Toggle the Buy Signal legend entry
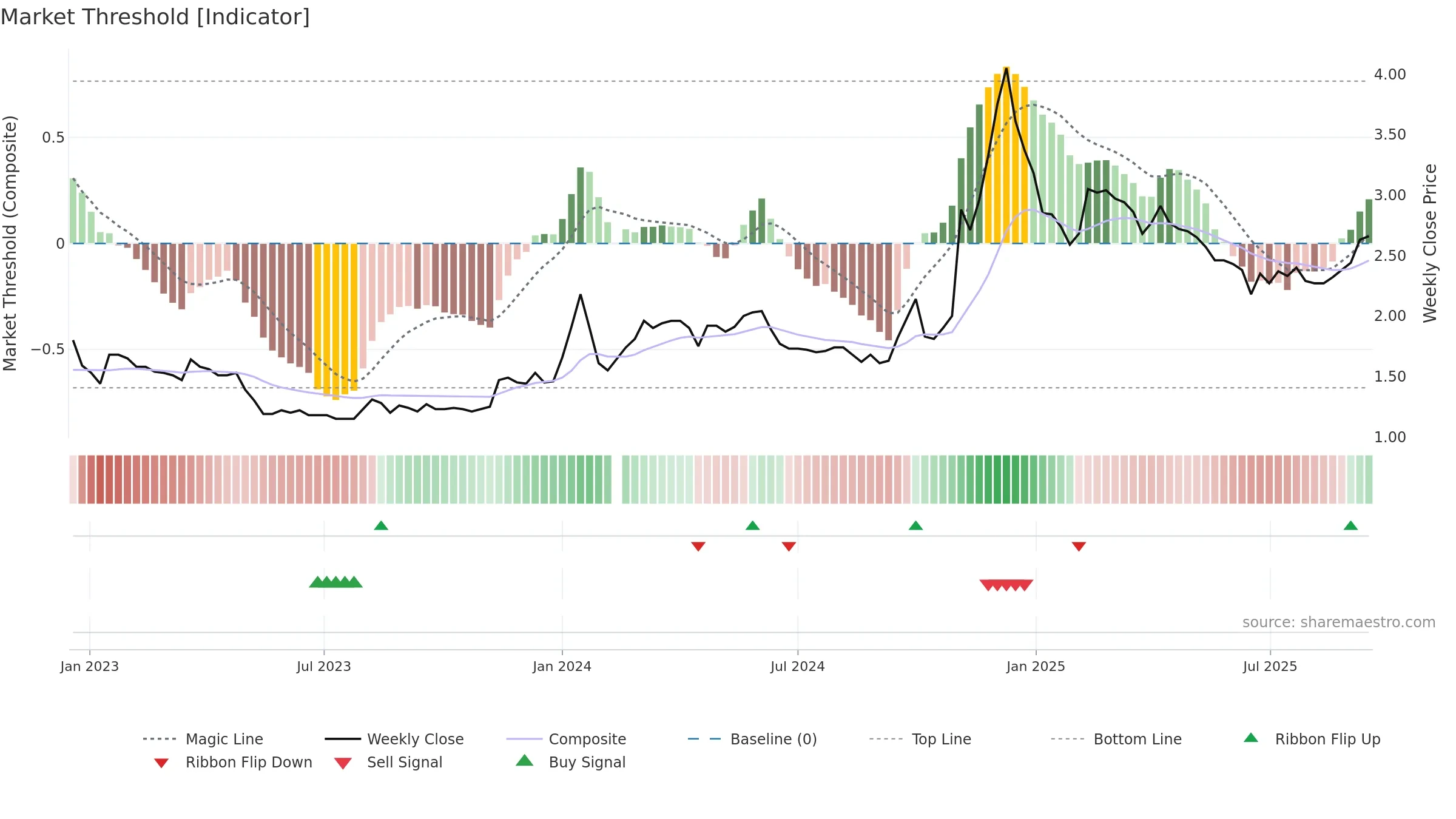The height and width of the screenshot is (819, 1456). [x=570, y=762]
